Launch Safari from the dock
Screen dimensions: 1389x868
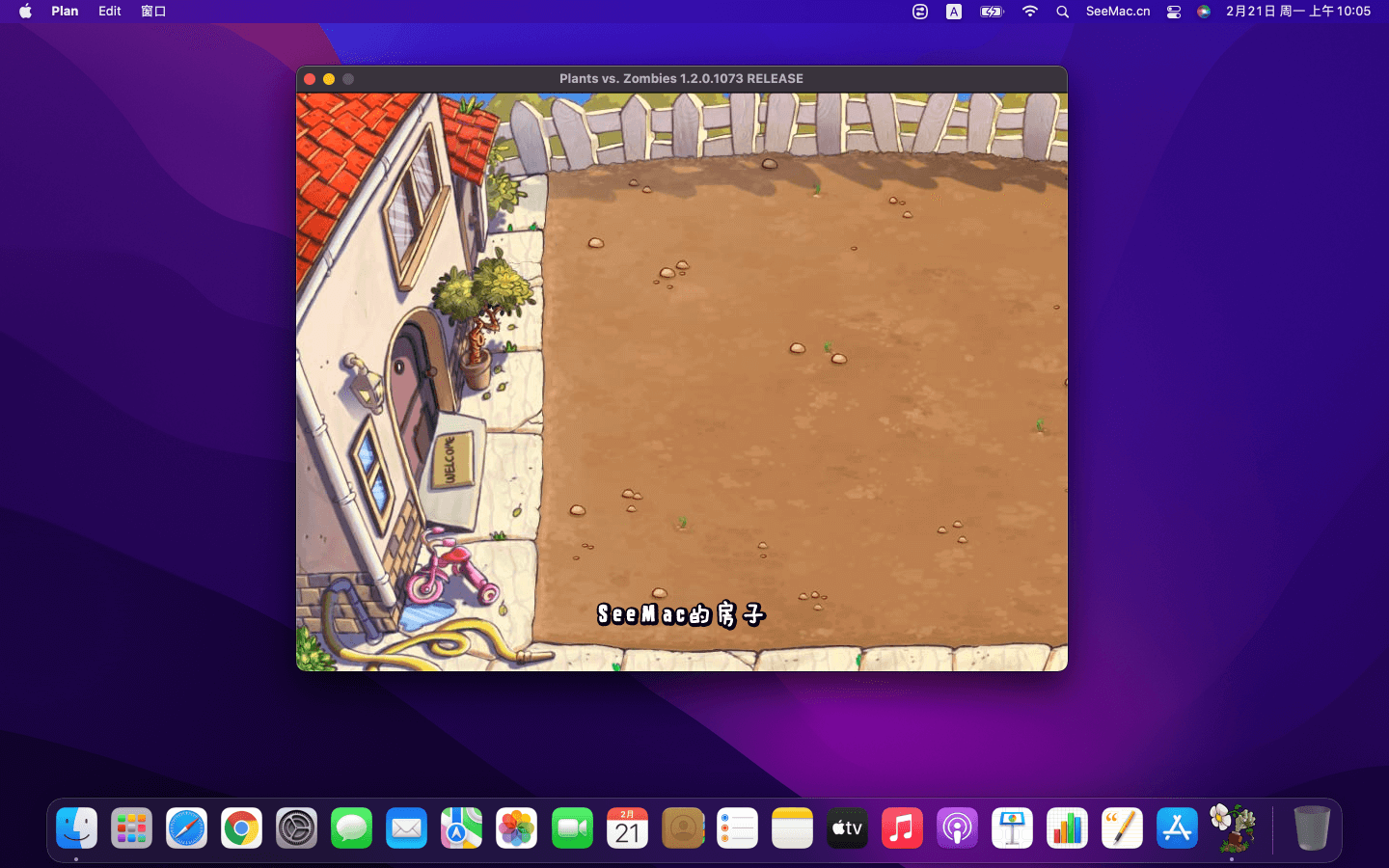coord(186,828)
